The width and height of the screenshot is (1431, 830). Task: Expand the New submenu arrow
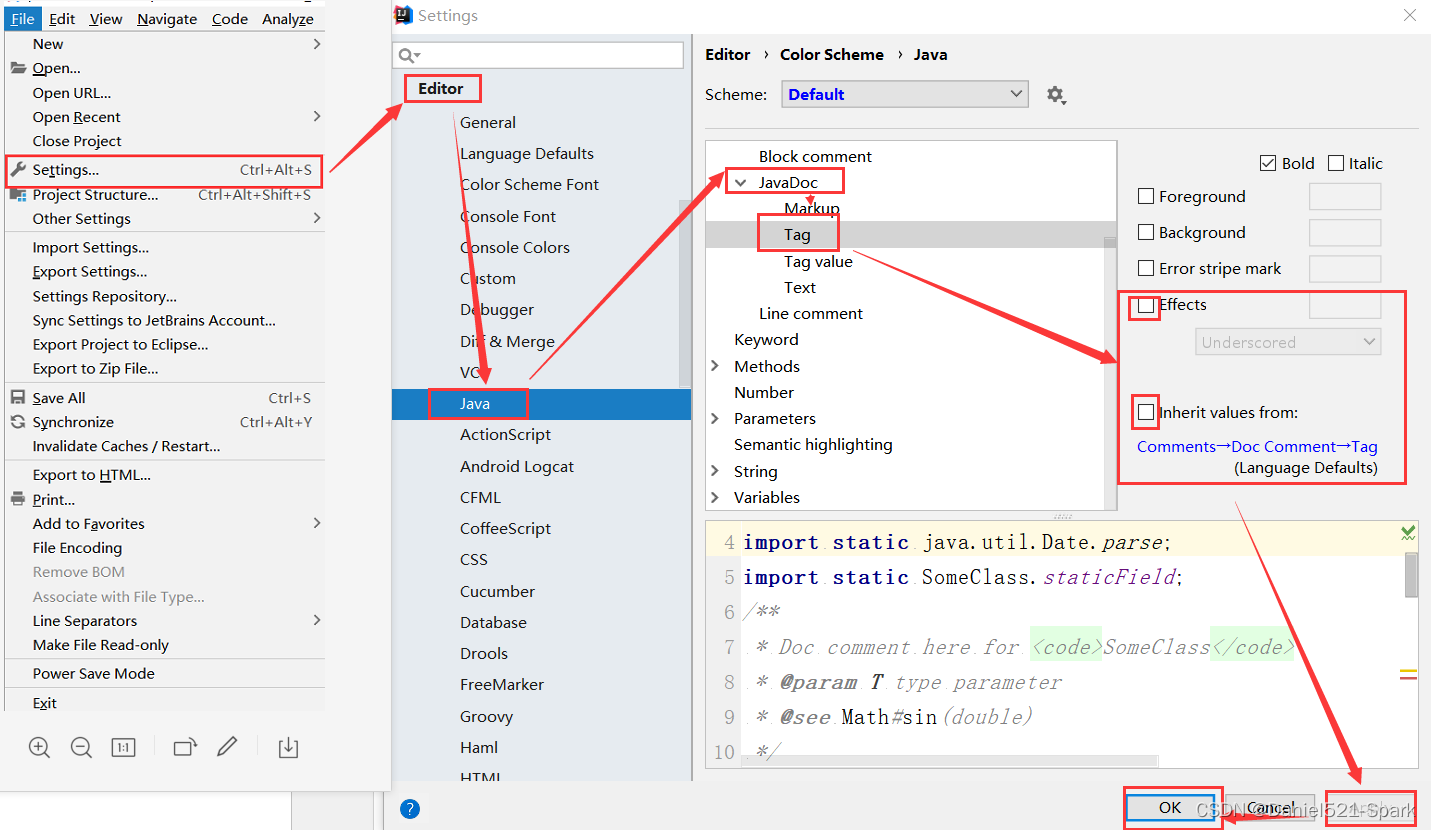coord(317,44)
